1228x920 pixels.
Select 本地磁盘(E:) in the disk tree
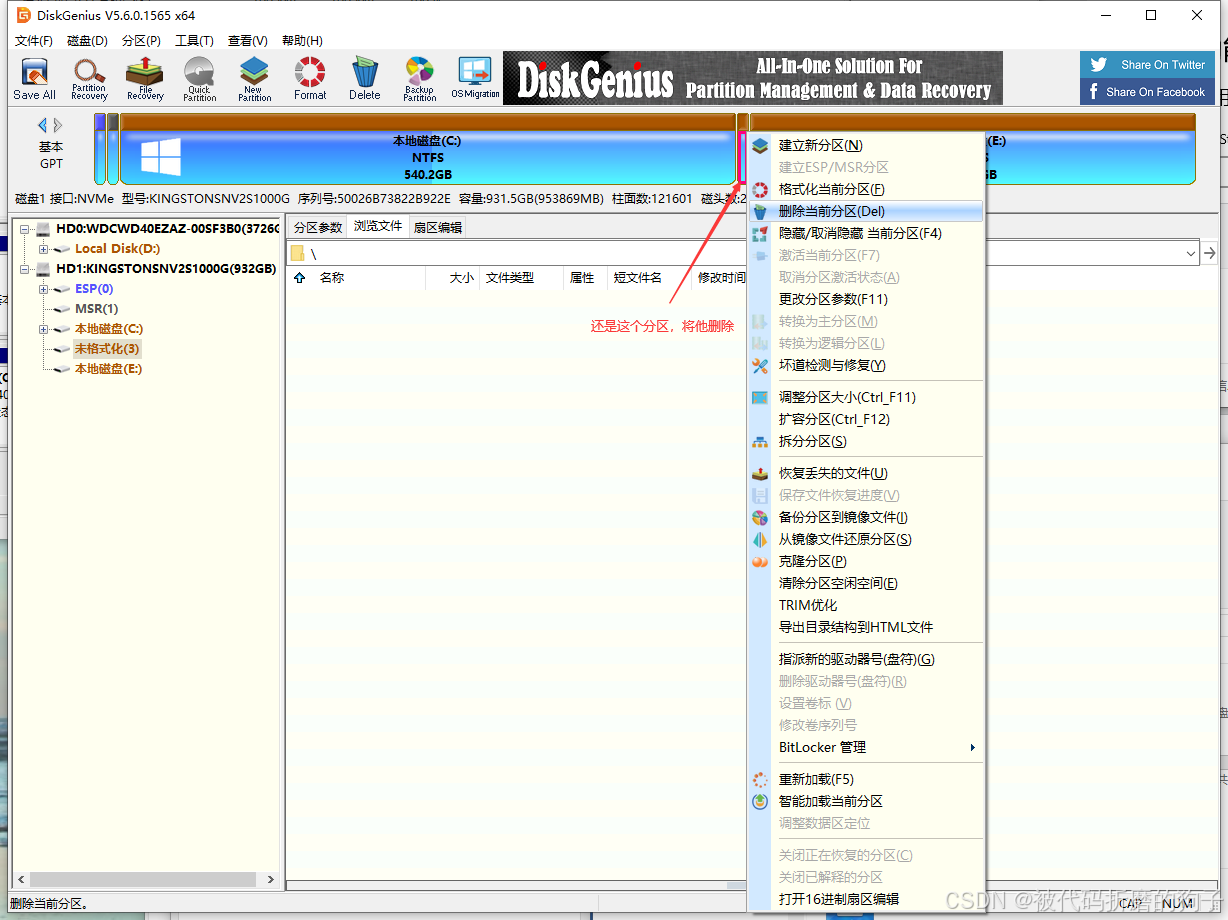pyautogui.click(x=108, y=369)
